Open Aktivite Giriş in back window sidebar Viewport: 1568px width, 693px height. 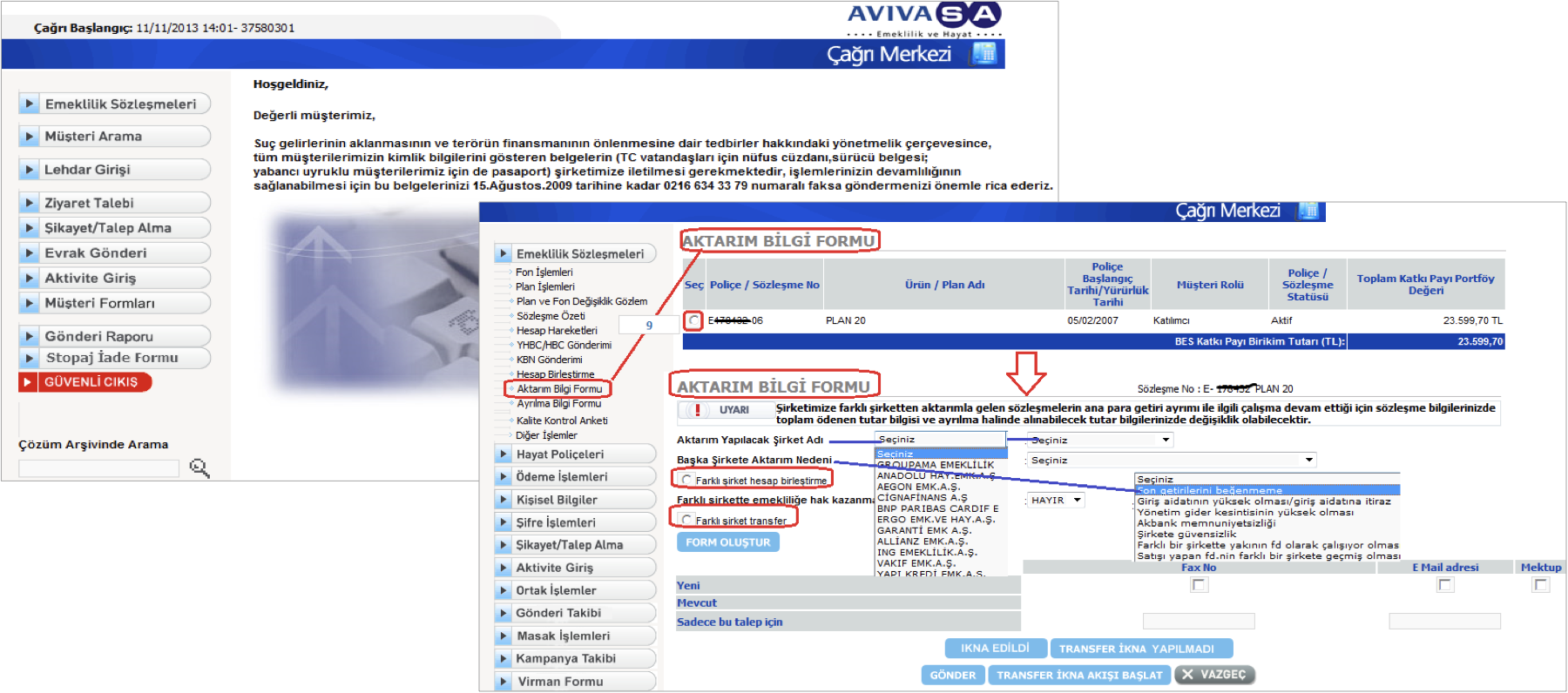click(115, 278)
